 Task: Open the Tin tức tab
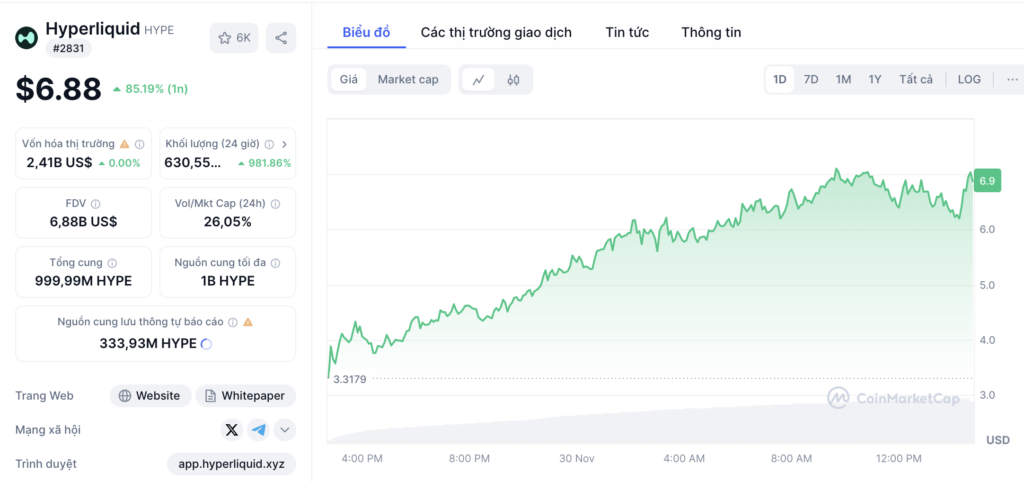[x=627, y=33]
